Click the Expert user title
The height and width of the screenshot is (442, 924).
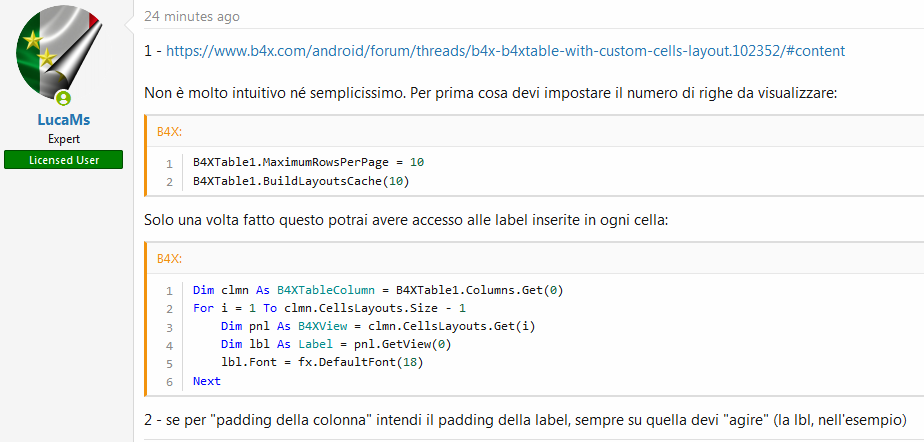pyautogui.click(x=63, y=139)
